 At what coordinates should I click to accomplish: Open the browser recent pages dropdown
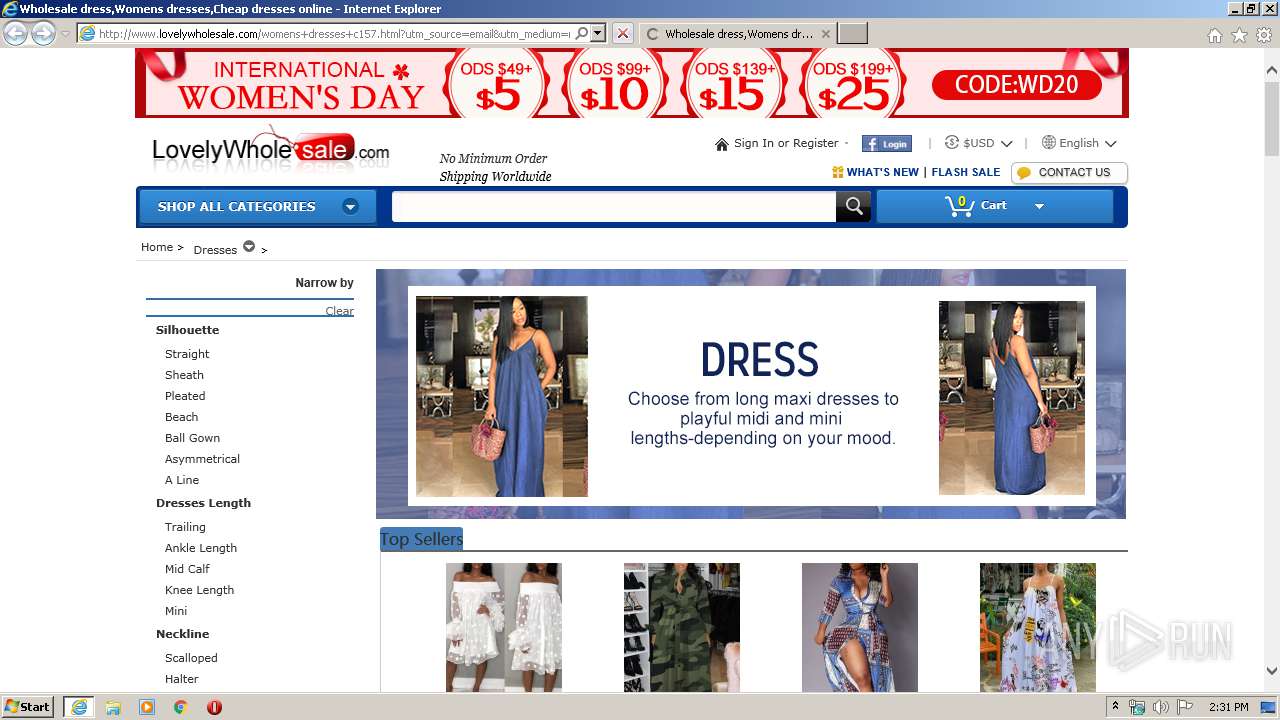(65, 34)
